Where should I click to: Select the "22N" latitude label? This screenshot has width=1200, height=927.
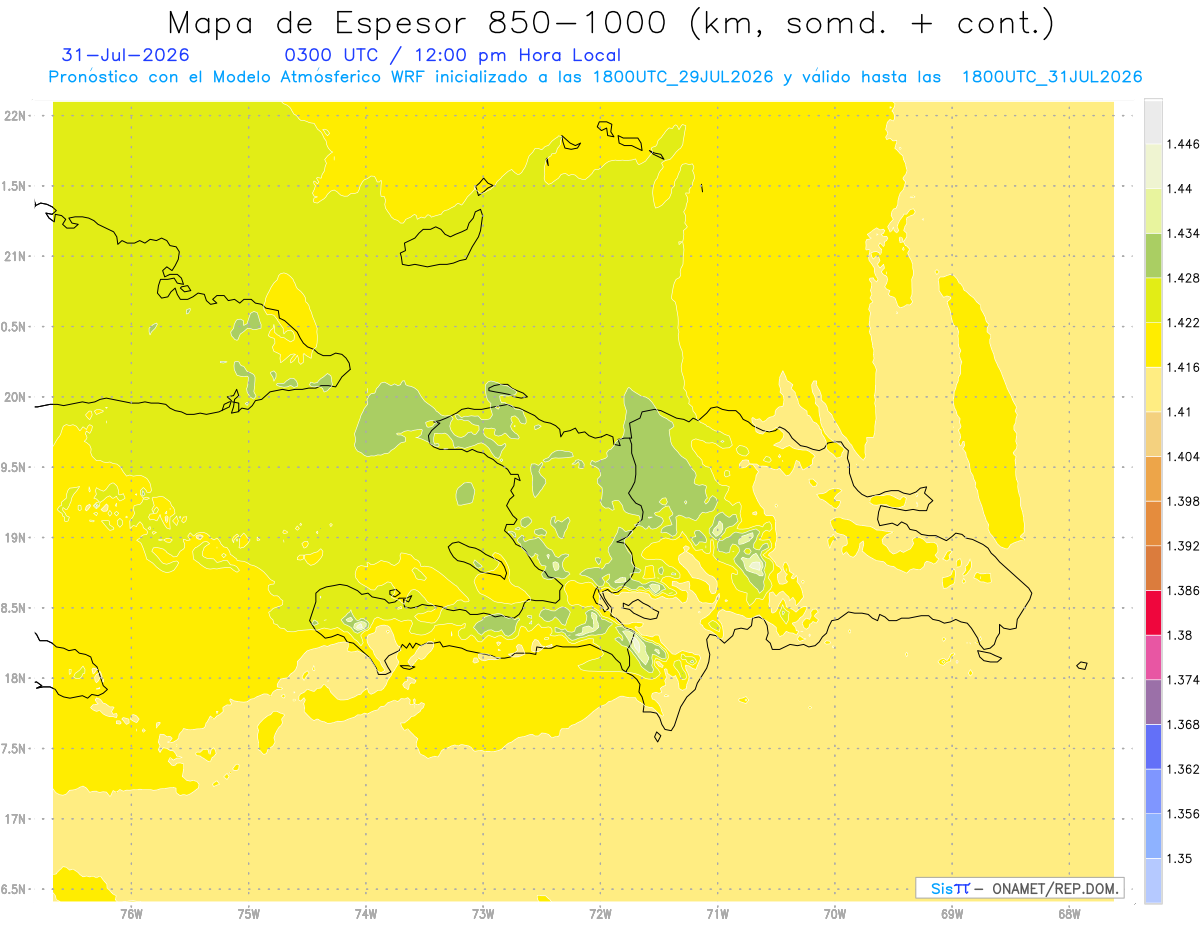14,116
